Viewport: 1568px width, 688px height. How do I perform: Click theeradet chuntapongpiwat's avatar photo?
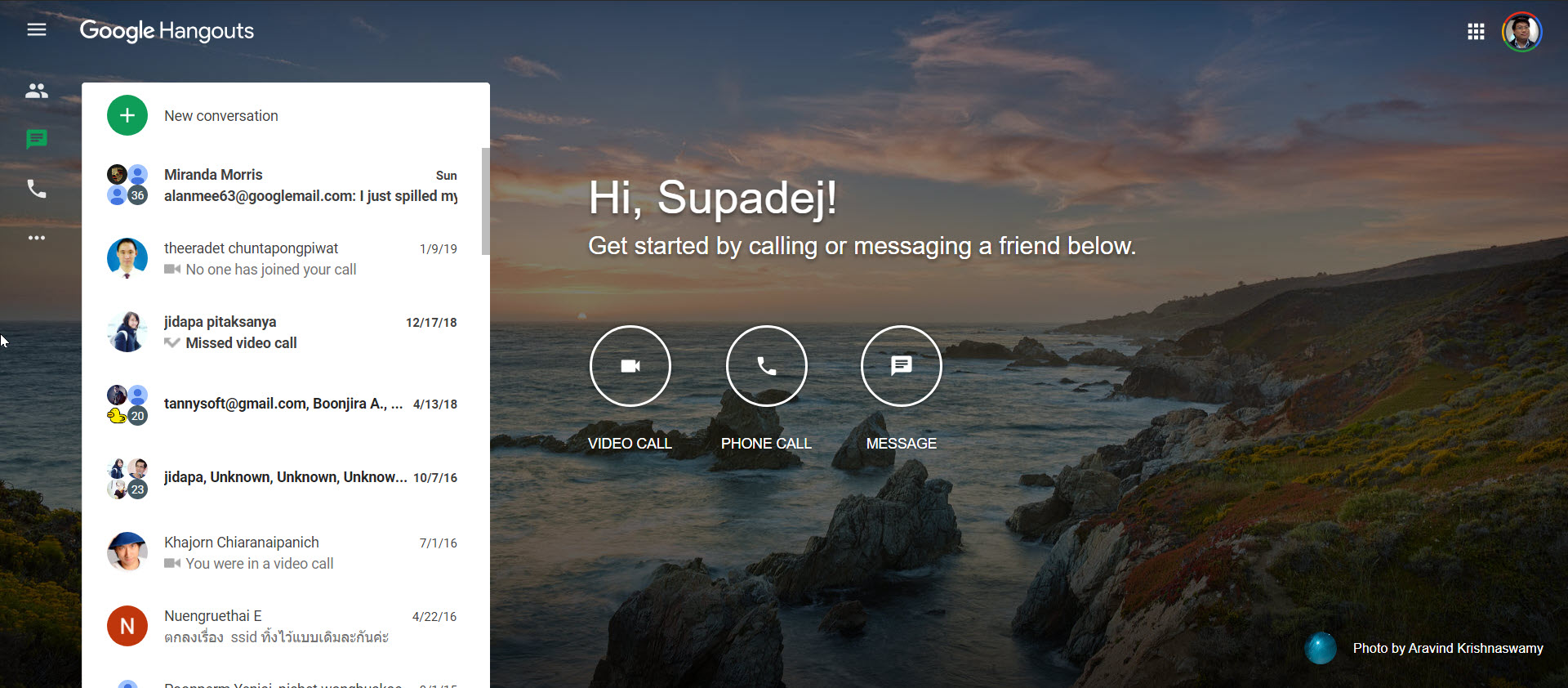pyautogui.click(x=127, y=258)
